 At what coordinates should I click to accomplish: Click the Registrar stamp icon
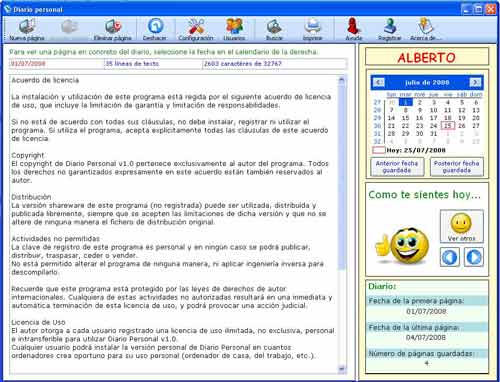click(x=390, y=29)
